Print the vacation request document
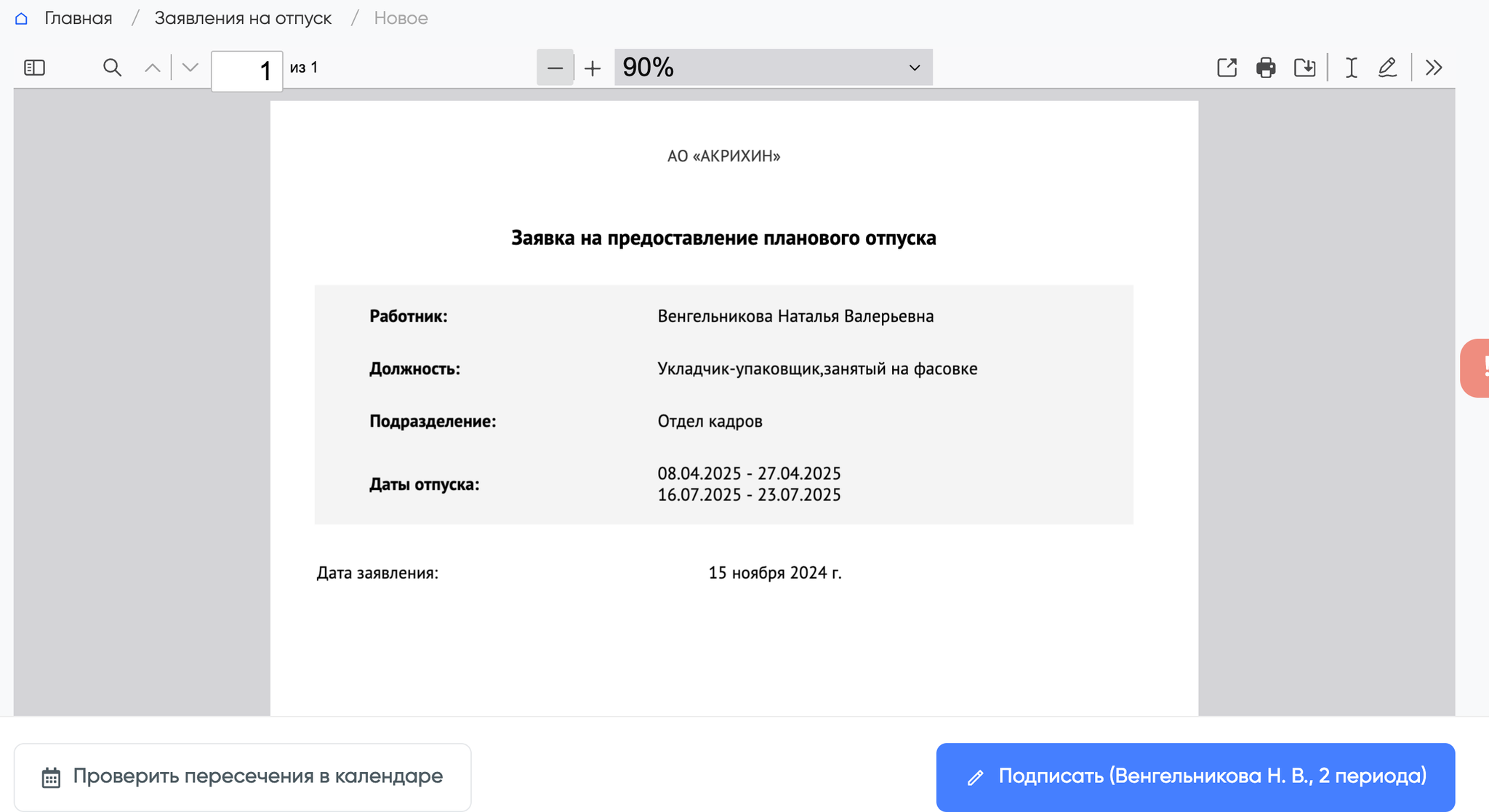 pos(1266,68)
